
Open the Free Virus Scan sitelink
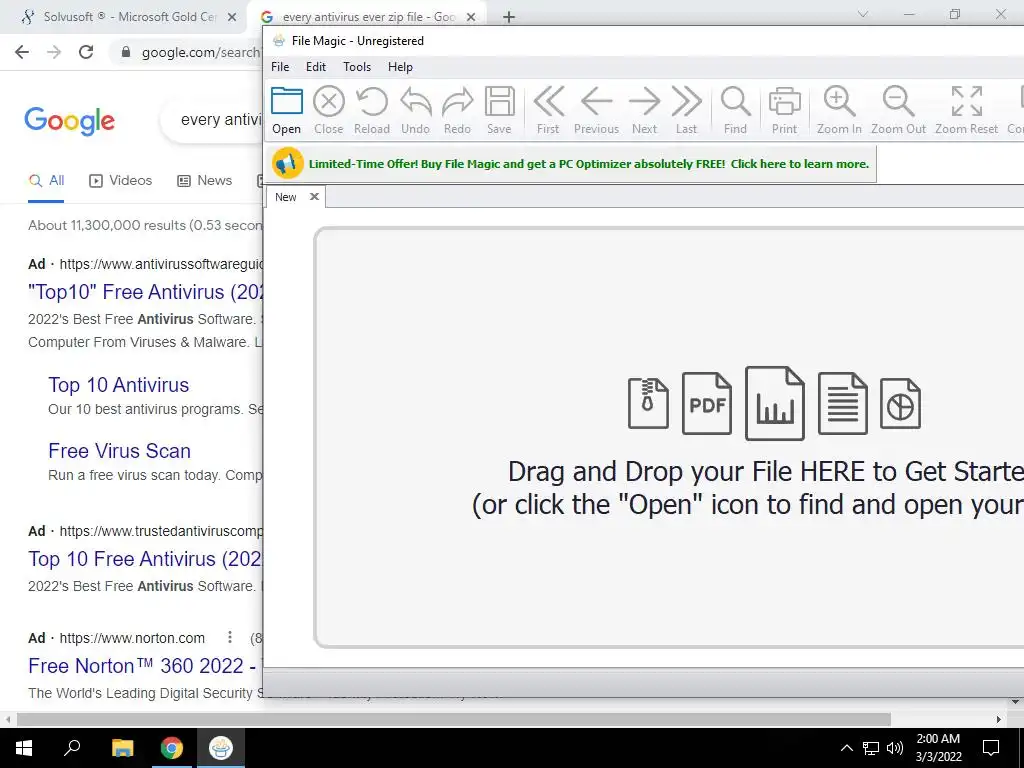(120, 451)
